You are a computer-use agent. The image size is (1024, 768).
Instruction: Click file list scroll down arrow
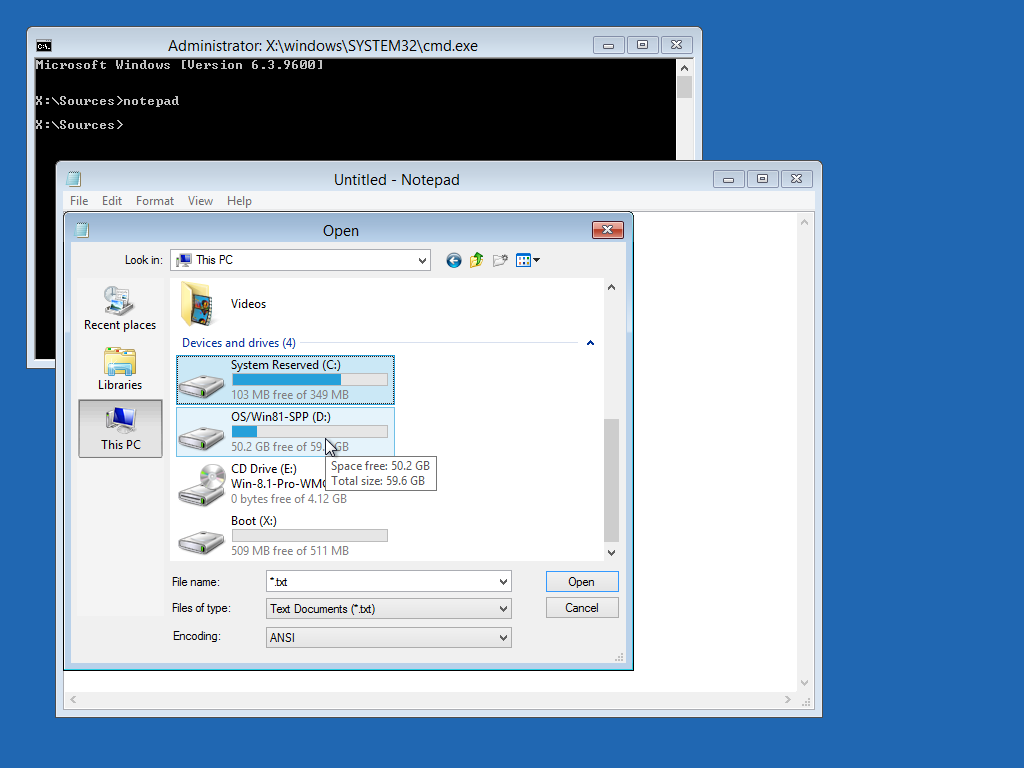point(611,552)
